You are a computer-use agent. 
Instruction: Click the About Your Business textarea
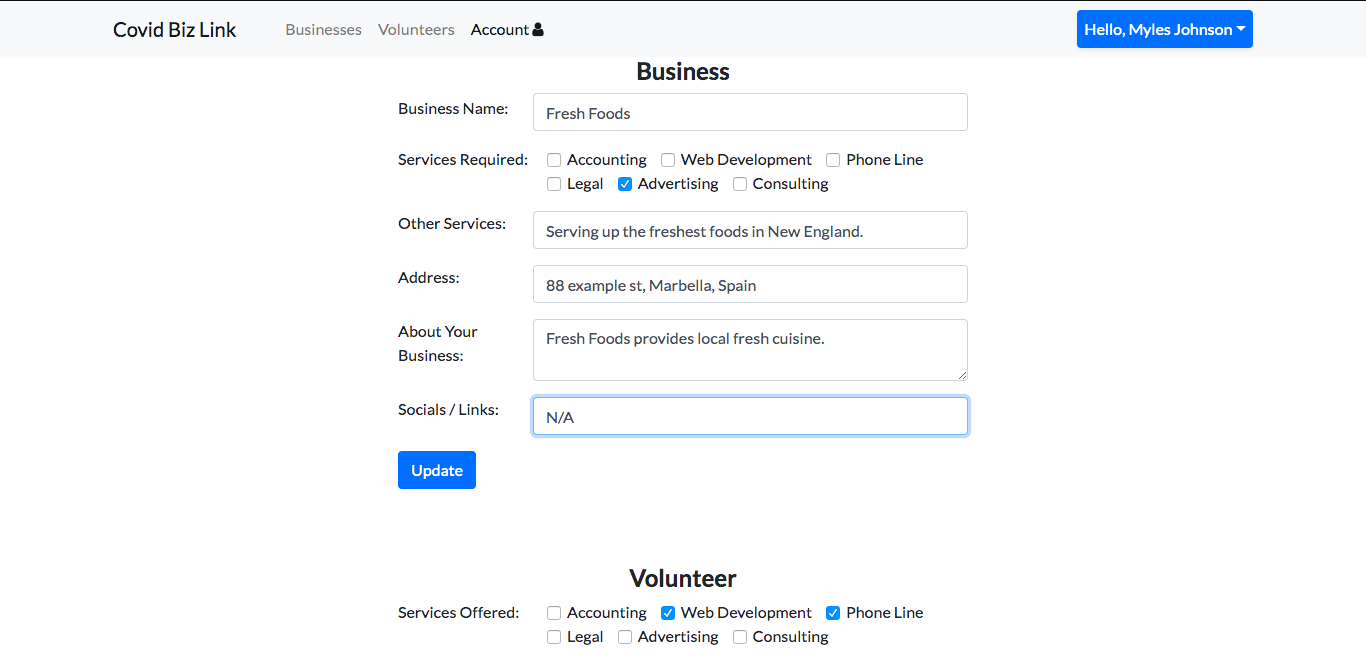click(750, 350)
